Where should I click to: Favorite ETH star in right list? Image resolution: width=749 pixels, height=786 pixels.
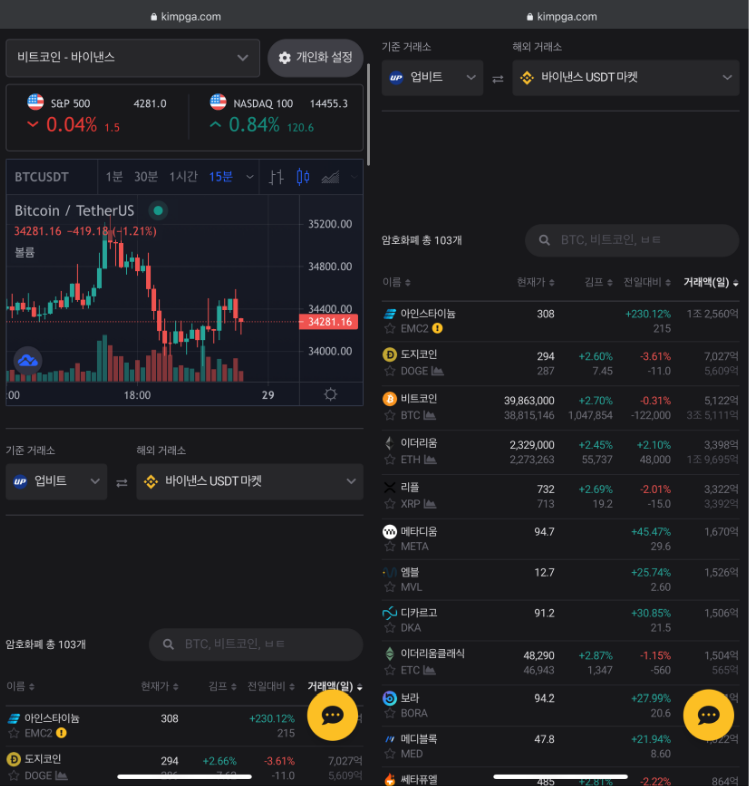(x=390, y=459)
